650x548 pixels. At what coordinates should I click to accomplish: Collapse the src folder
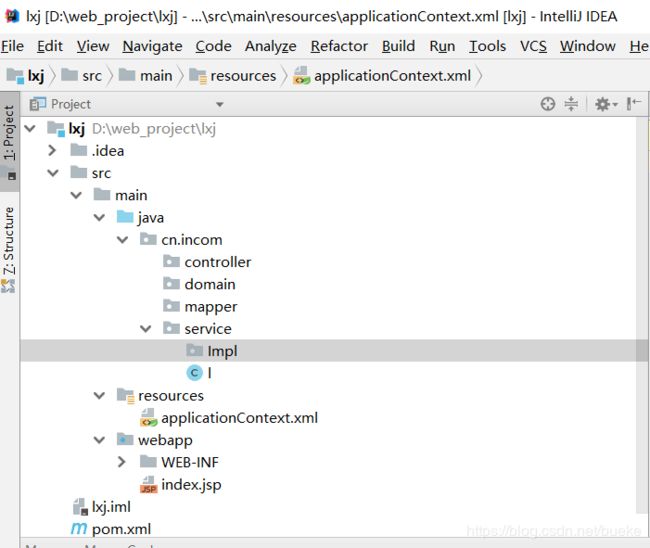click(53, 172)
